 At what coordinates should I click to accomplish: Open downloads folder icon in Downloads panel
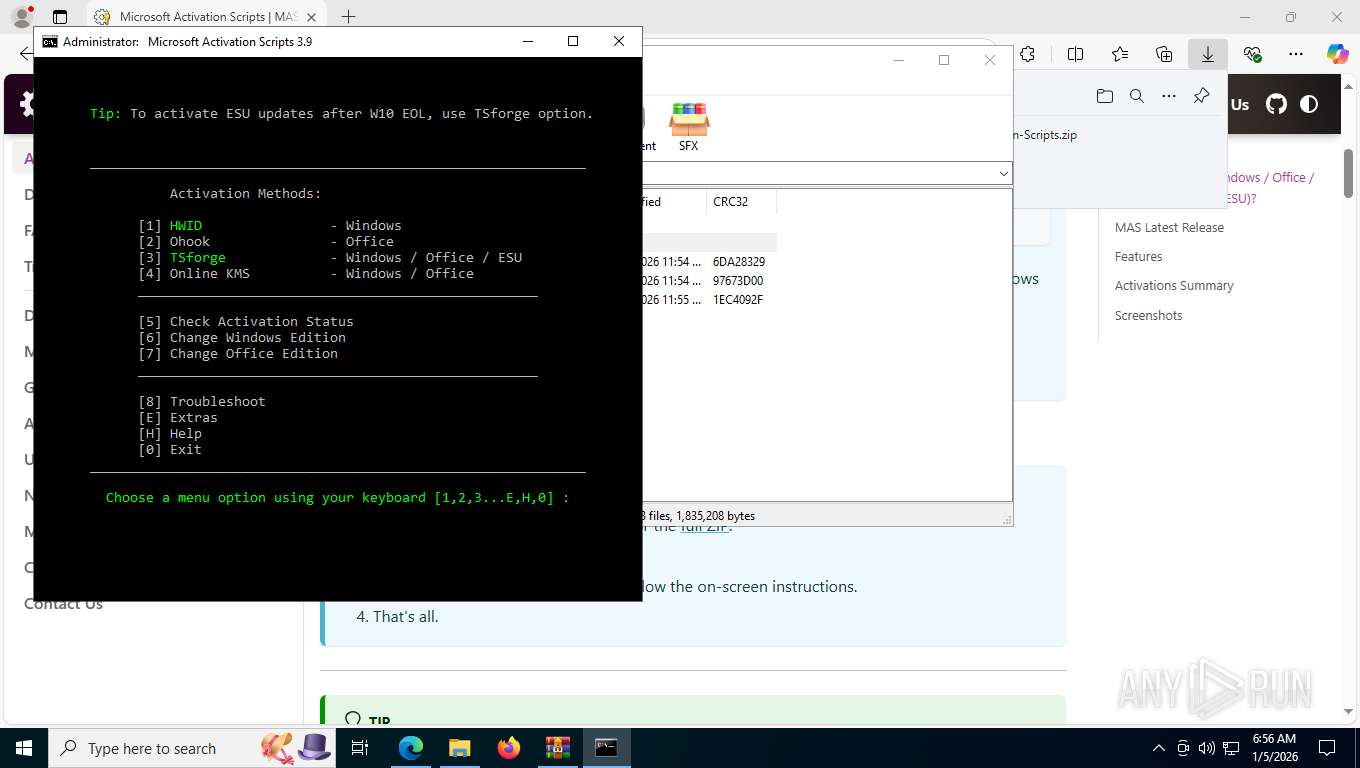tap(1104, 96)
